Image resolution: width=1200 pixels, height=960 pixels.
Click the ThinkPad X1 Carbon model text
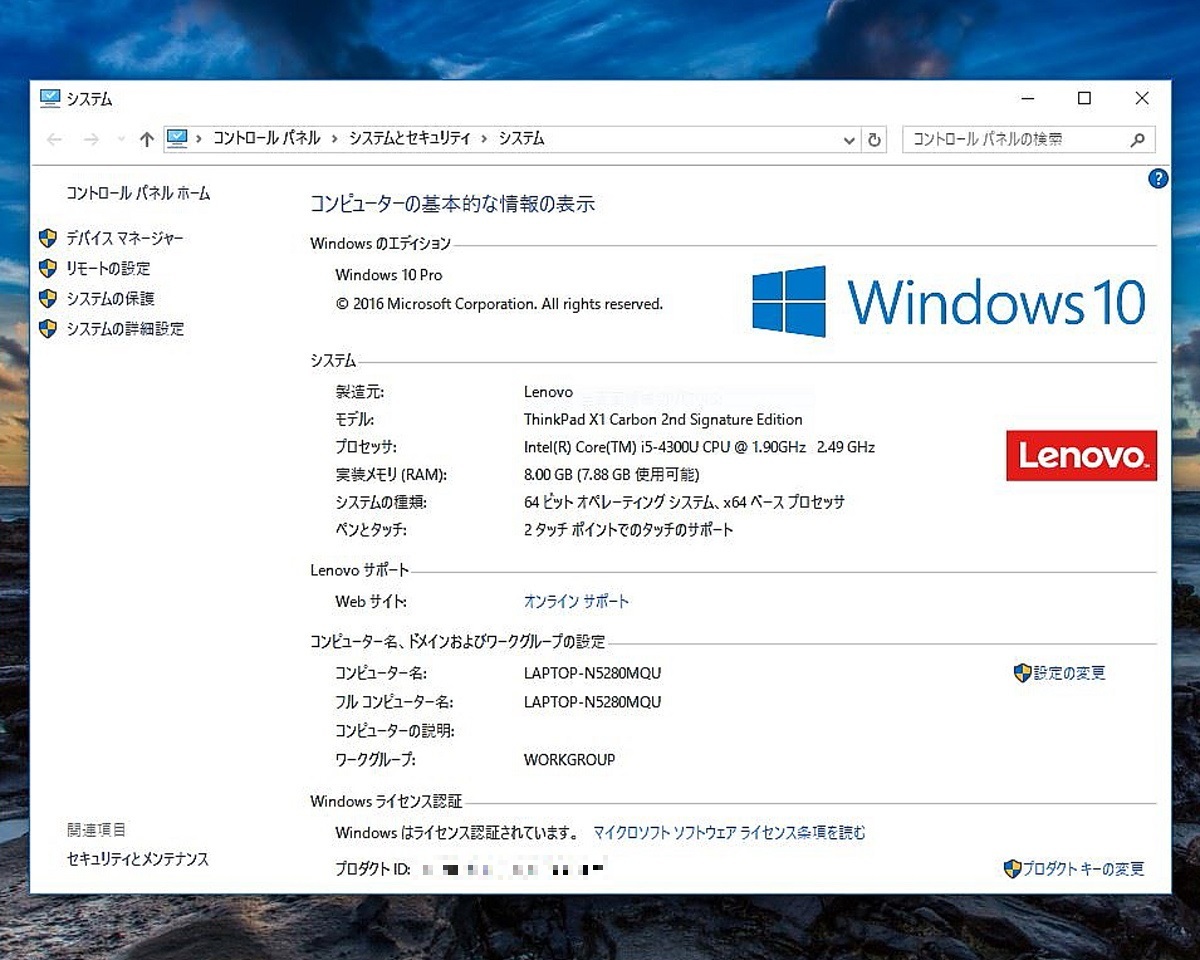click(663, 420)
